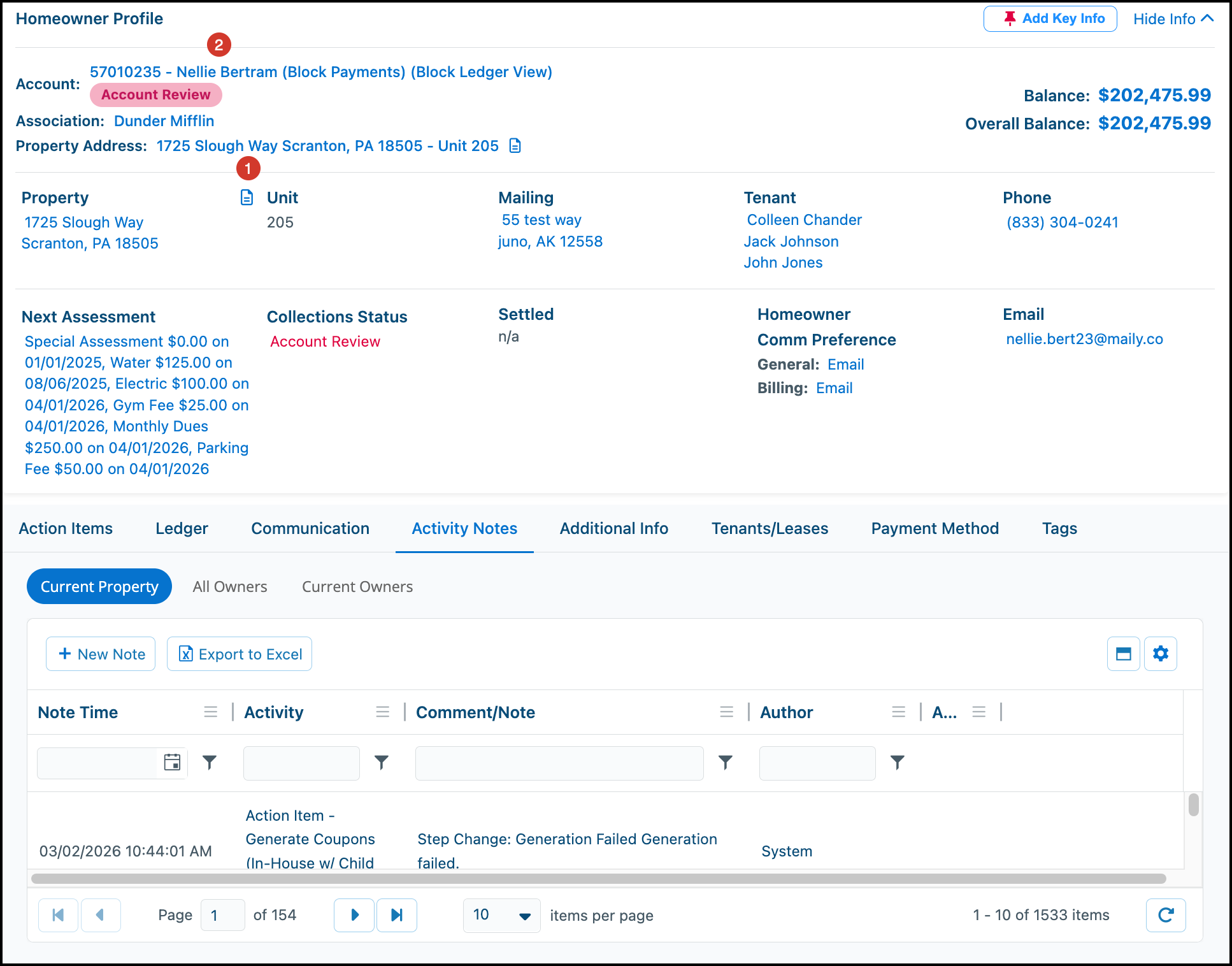Click the Add Key Info button

pos(1050,18)
